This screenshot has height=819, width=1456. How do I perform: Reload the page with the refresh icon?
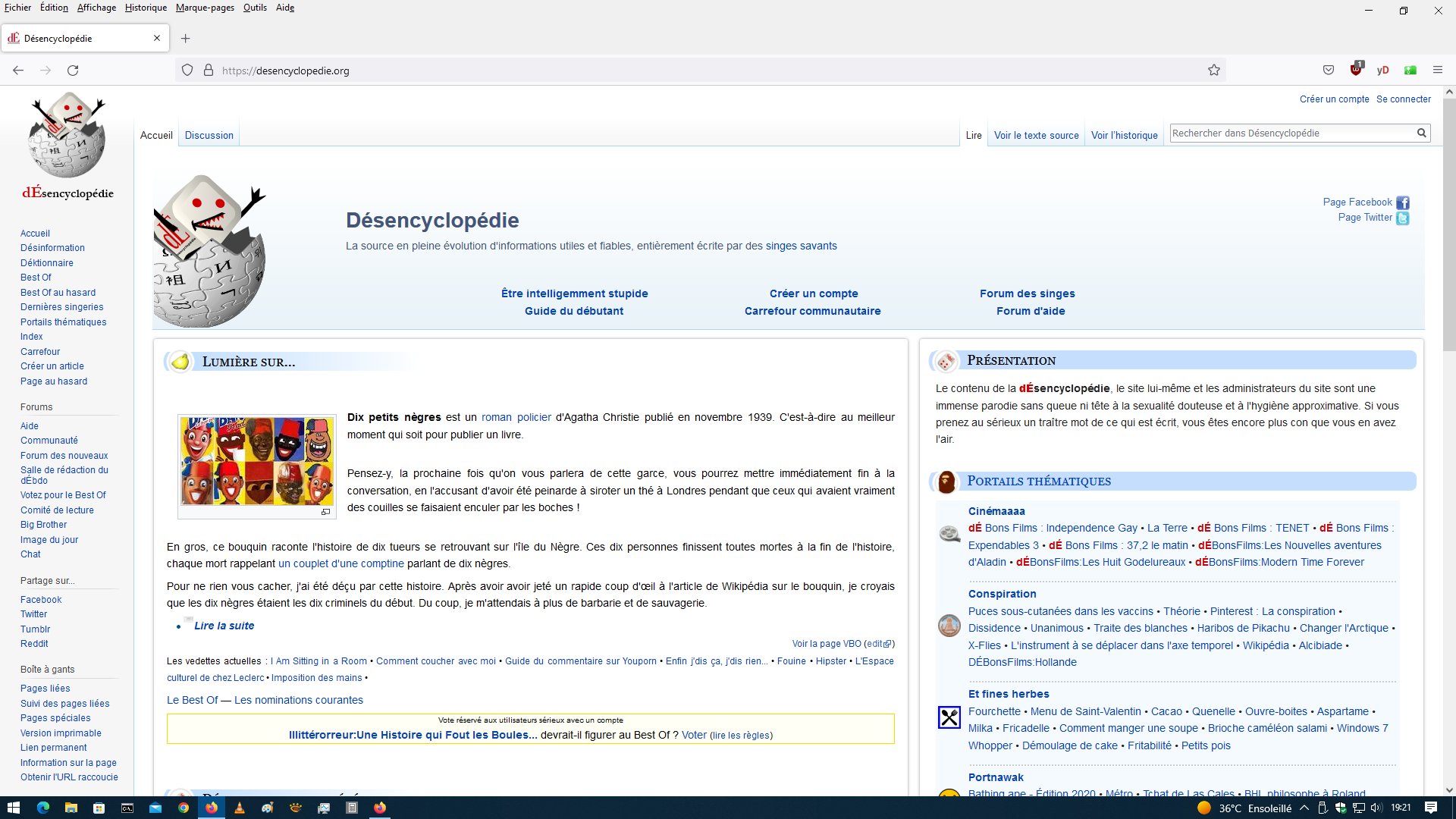[73, 71]
